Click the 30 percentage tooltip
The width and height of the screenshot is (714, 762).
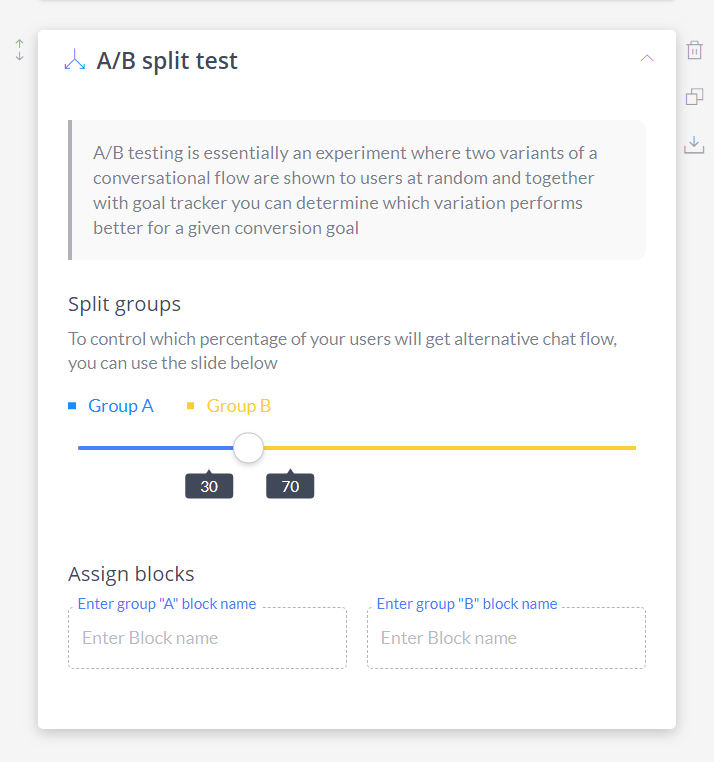click(209, 486)
